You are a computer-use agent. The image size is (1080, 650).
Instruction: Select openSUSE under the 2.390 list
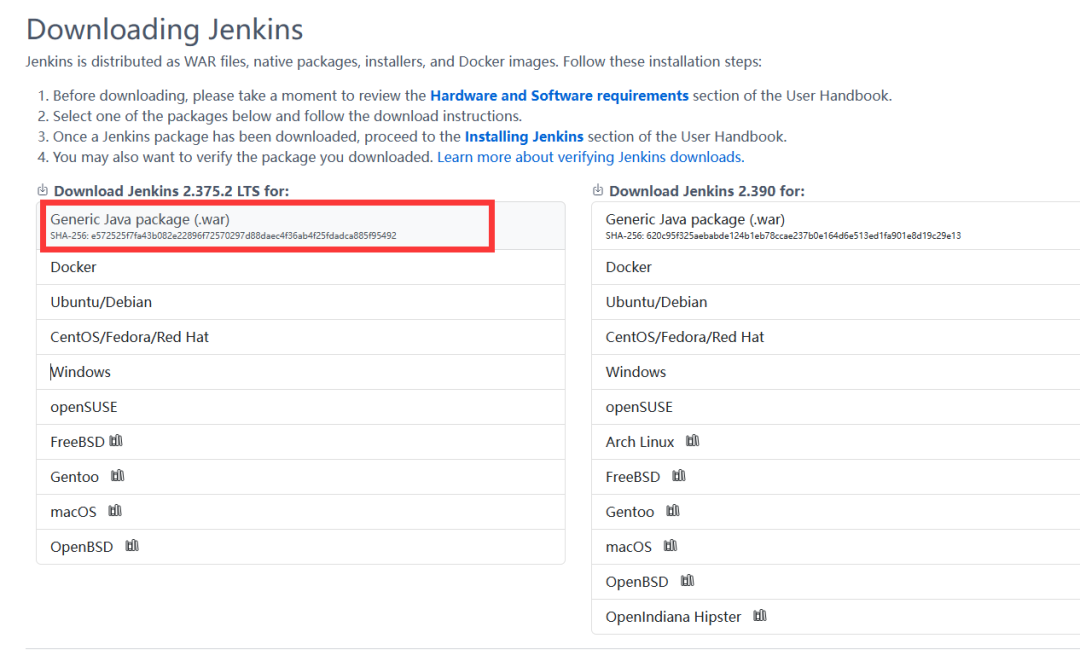835,408
